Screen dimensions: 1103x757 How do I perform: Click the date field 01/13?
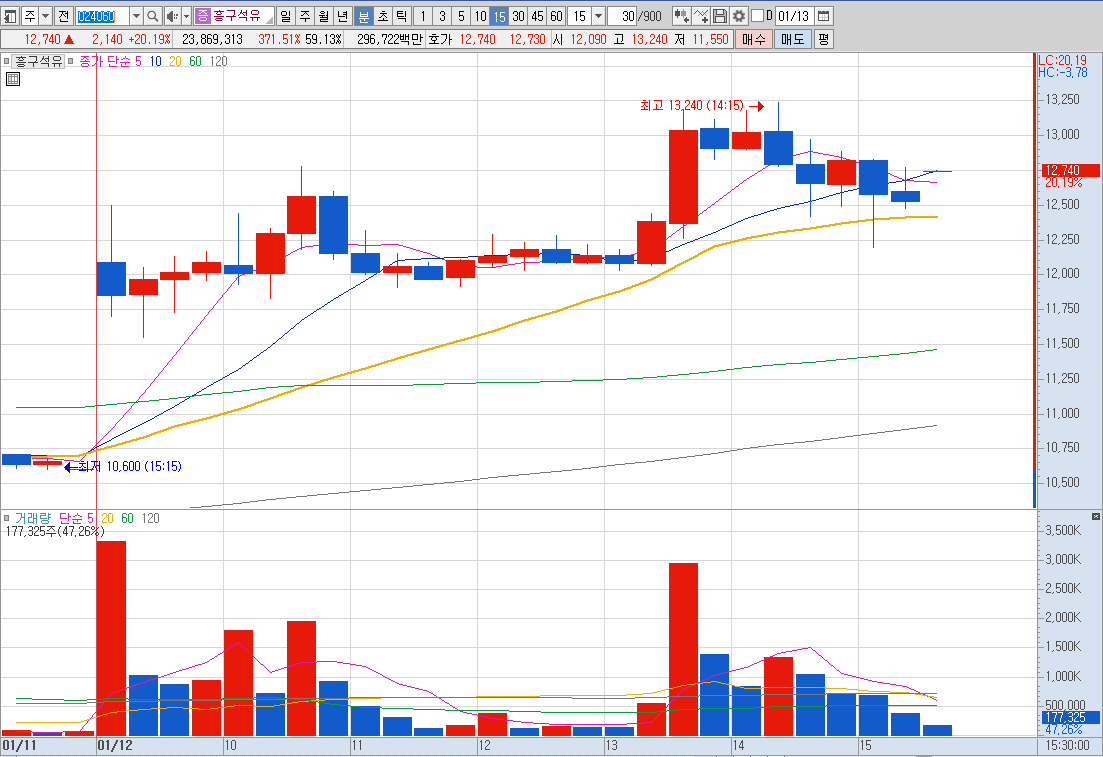point(793,15)
